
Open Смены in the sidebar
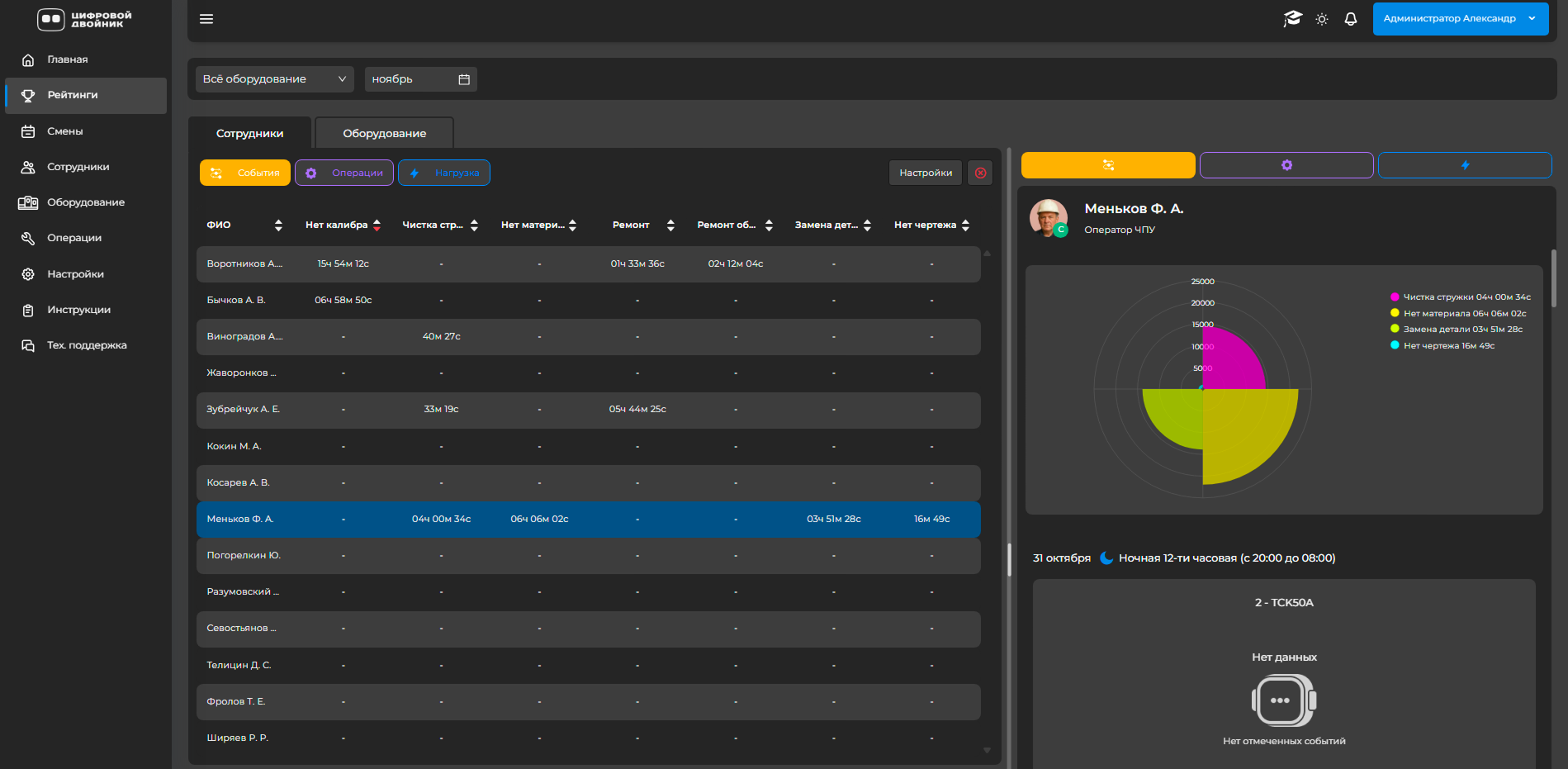tap(65, 131)
